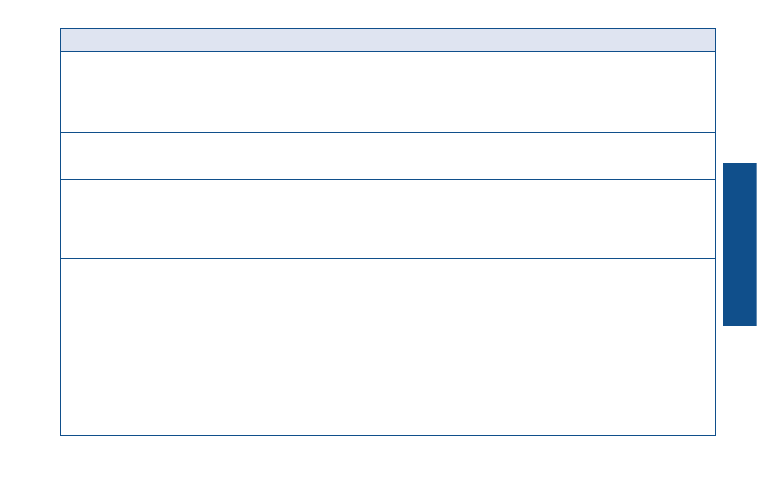Click the white area above the blue tab

coord(740,82)
